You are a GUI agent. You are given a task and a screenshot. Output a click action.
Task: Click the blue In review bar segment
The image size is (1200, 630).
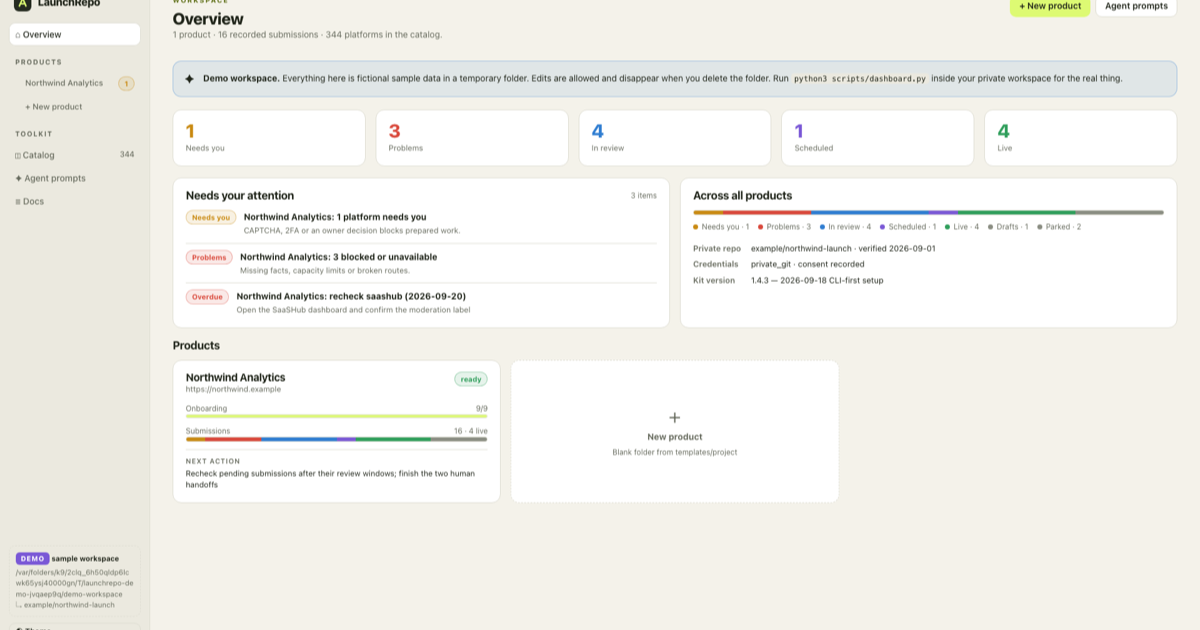(x=870, y=212)
